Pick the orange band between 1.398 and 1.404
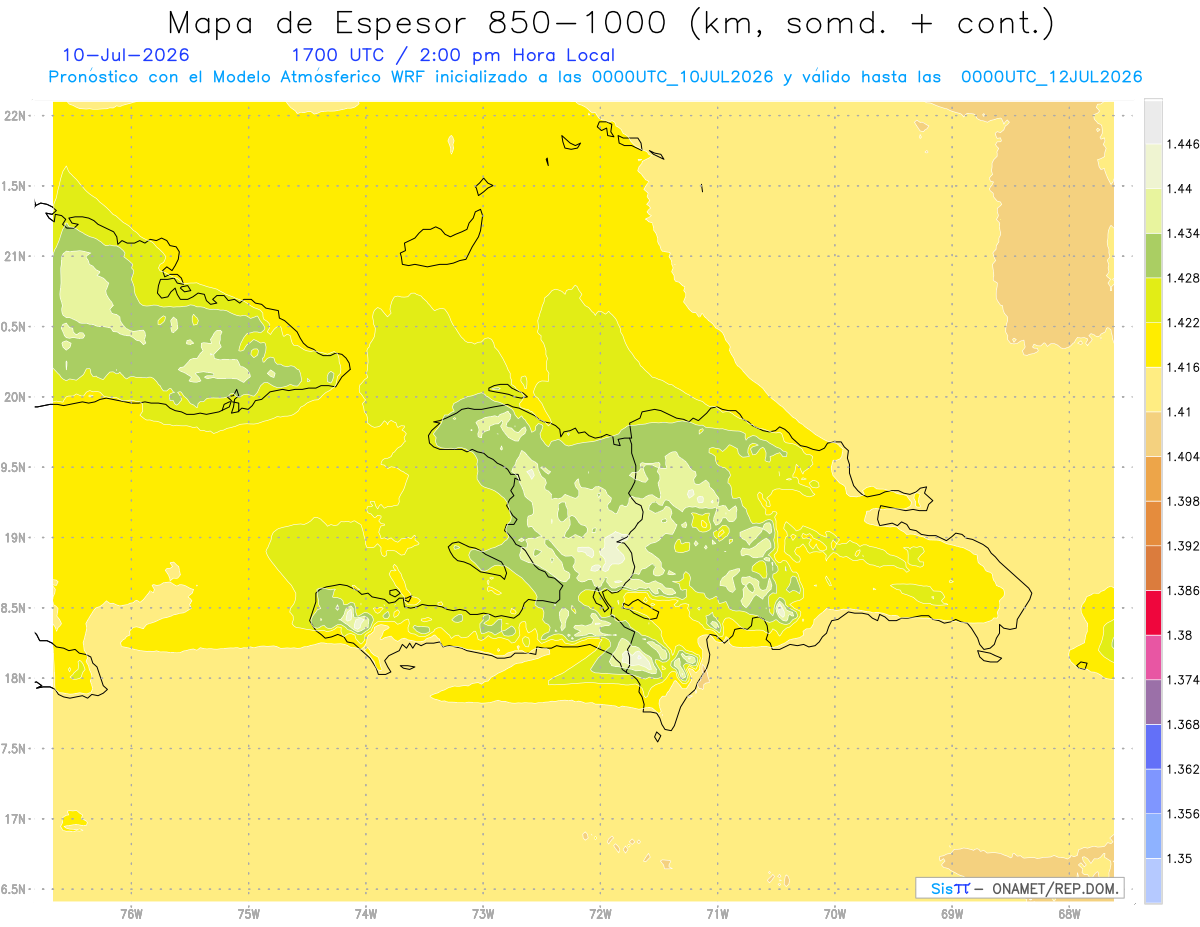The width and height of the screenshot is (1200, 927). tap(1153, 479)
